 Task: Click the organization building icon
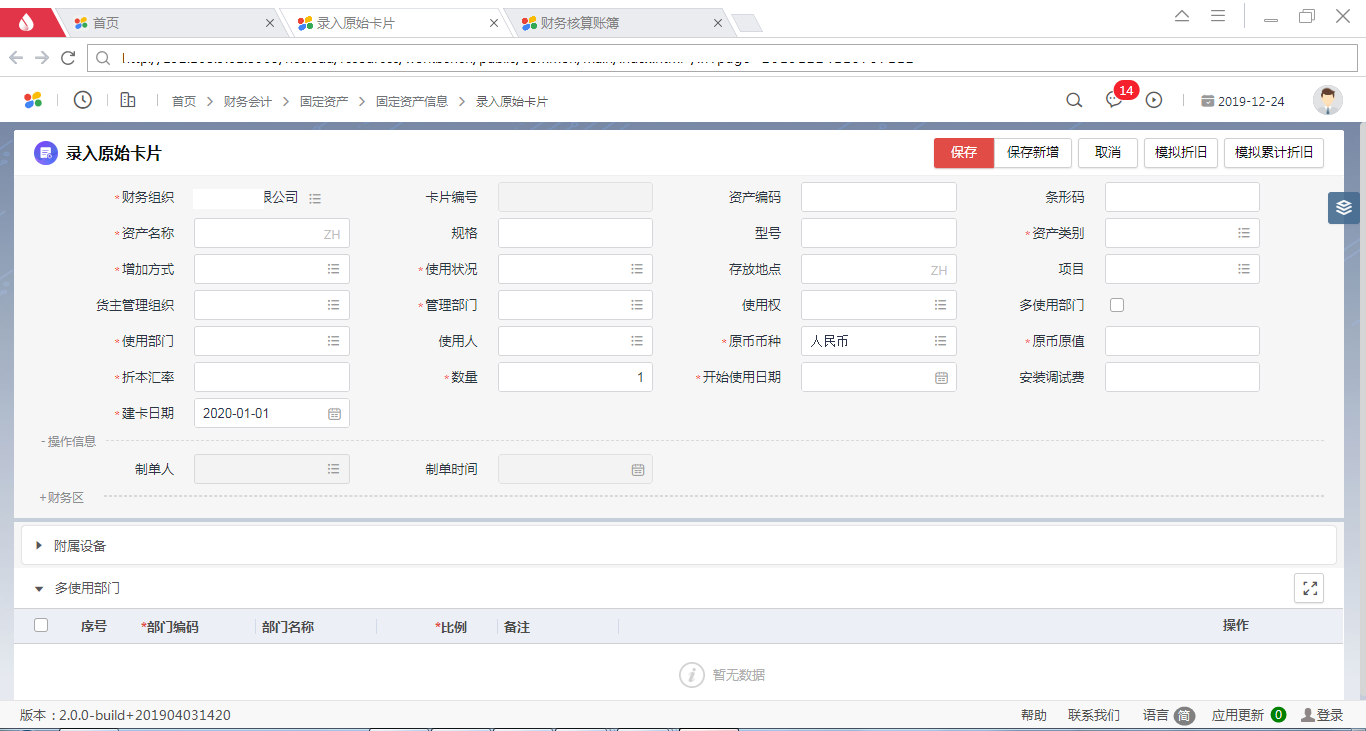point(128,100)
